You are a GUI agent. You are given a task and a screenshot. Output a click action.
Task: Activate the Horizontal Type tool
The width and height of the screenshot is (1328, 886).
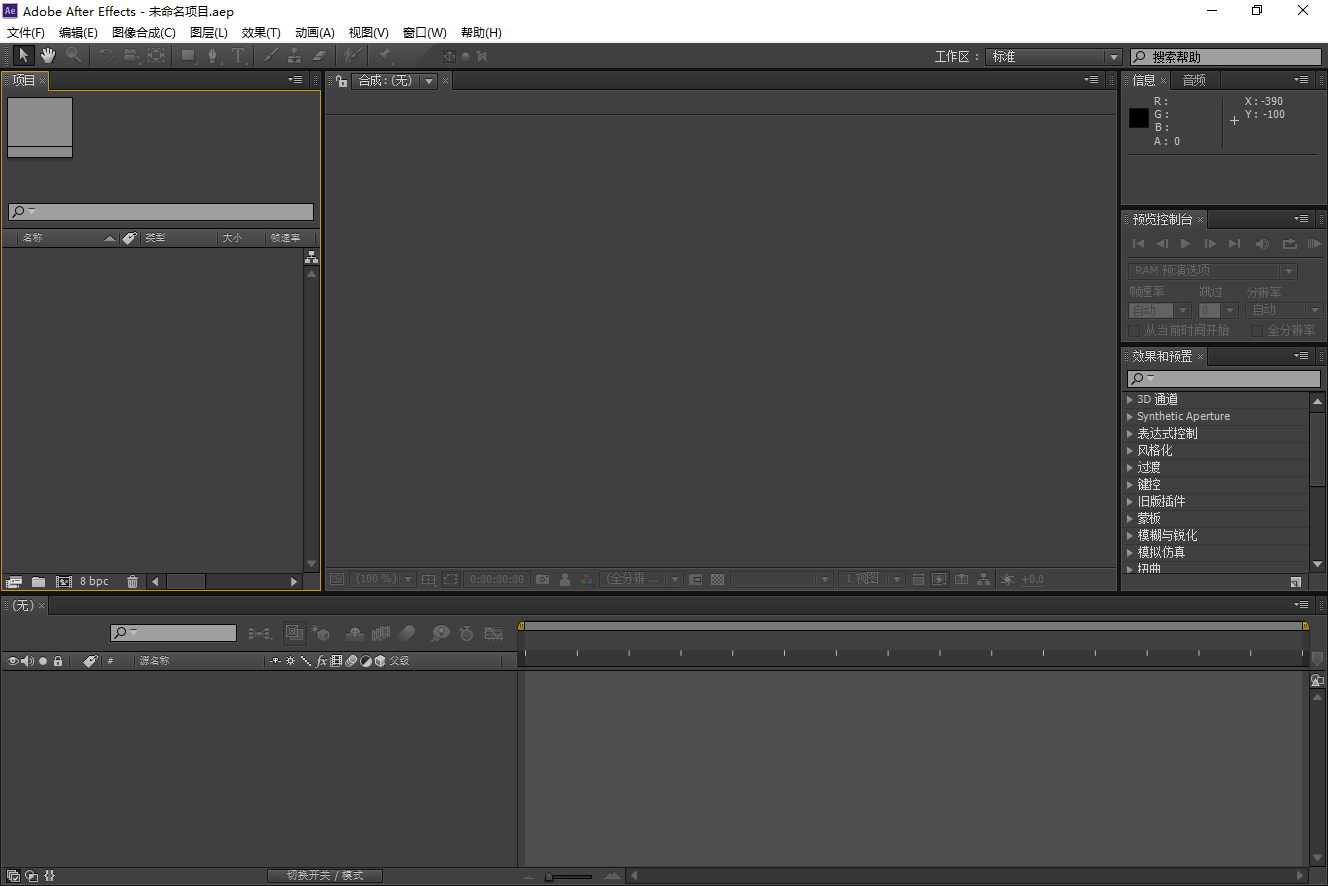click(x=238, y=56)
